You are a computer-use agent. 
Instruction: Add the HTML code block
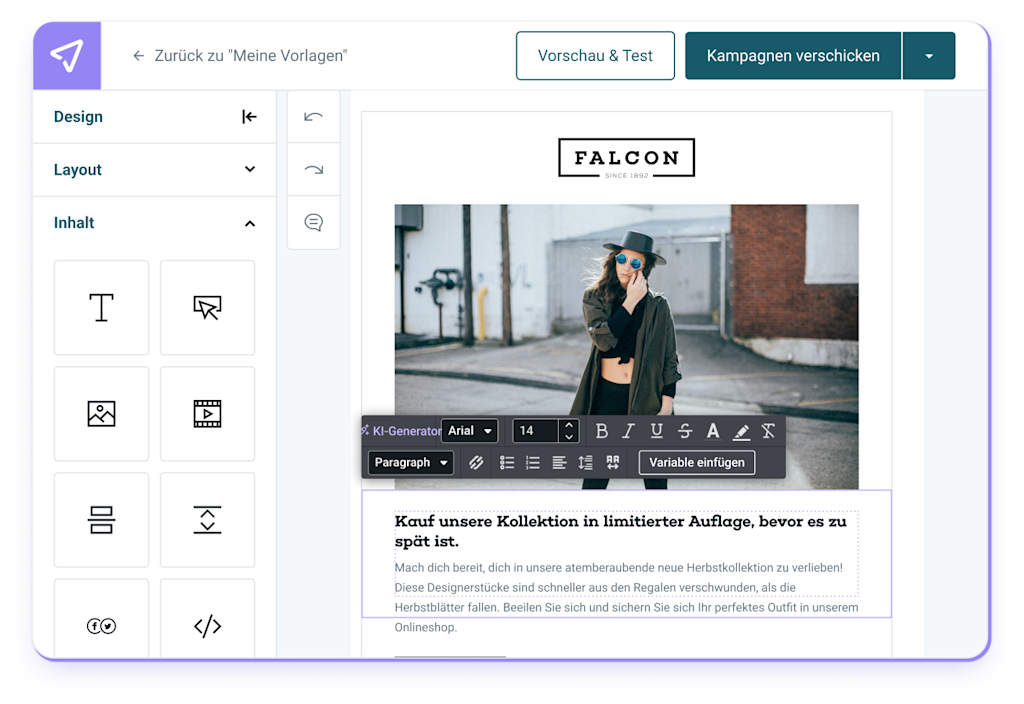pos(207,626)
